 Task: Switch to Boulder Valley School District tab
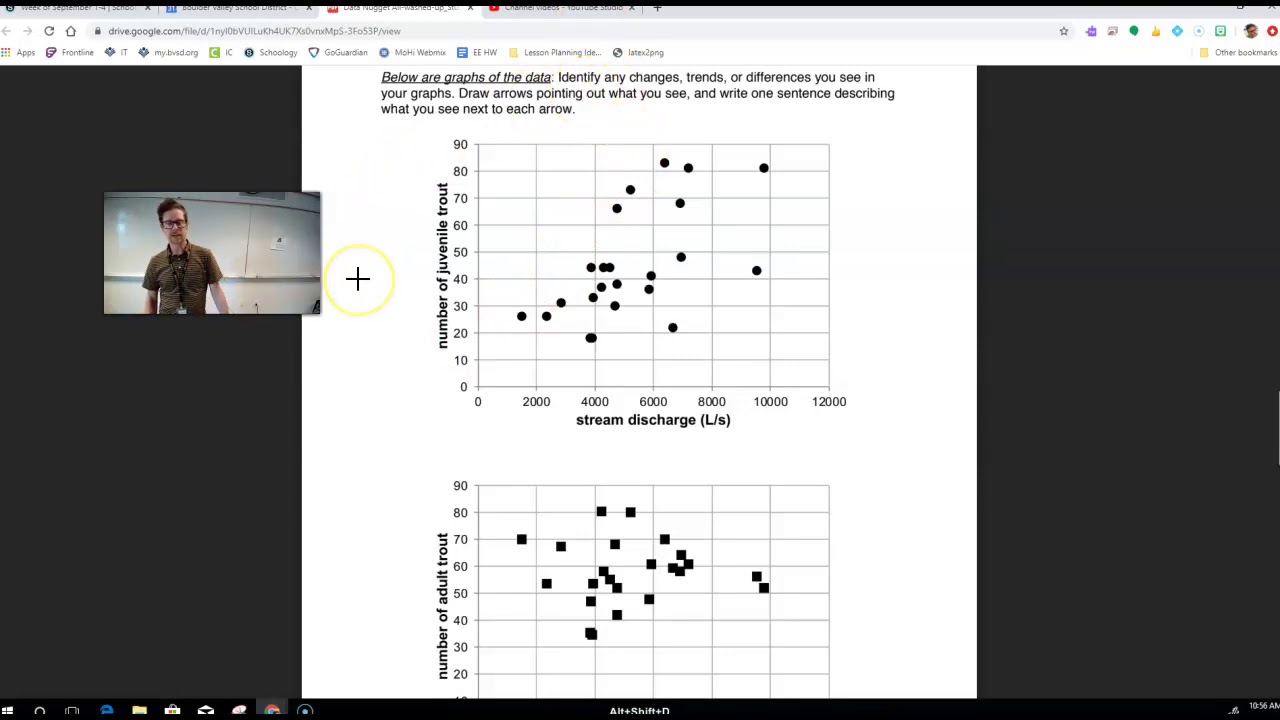[238, 8]
